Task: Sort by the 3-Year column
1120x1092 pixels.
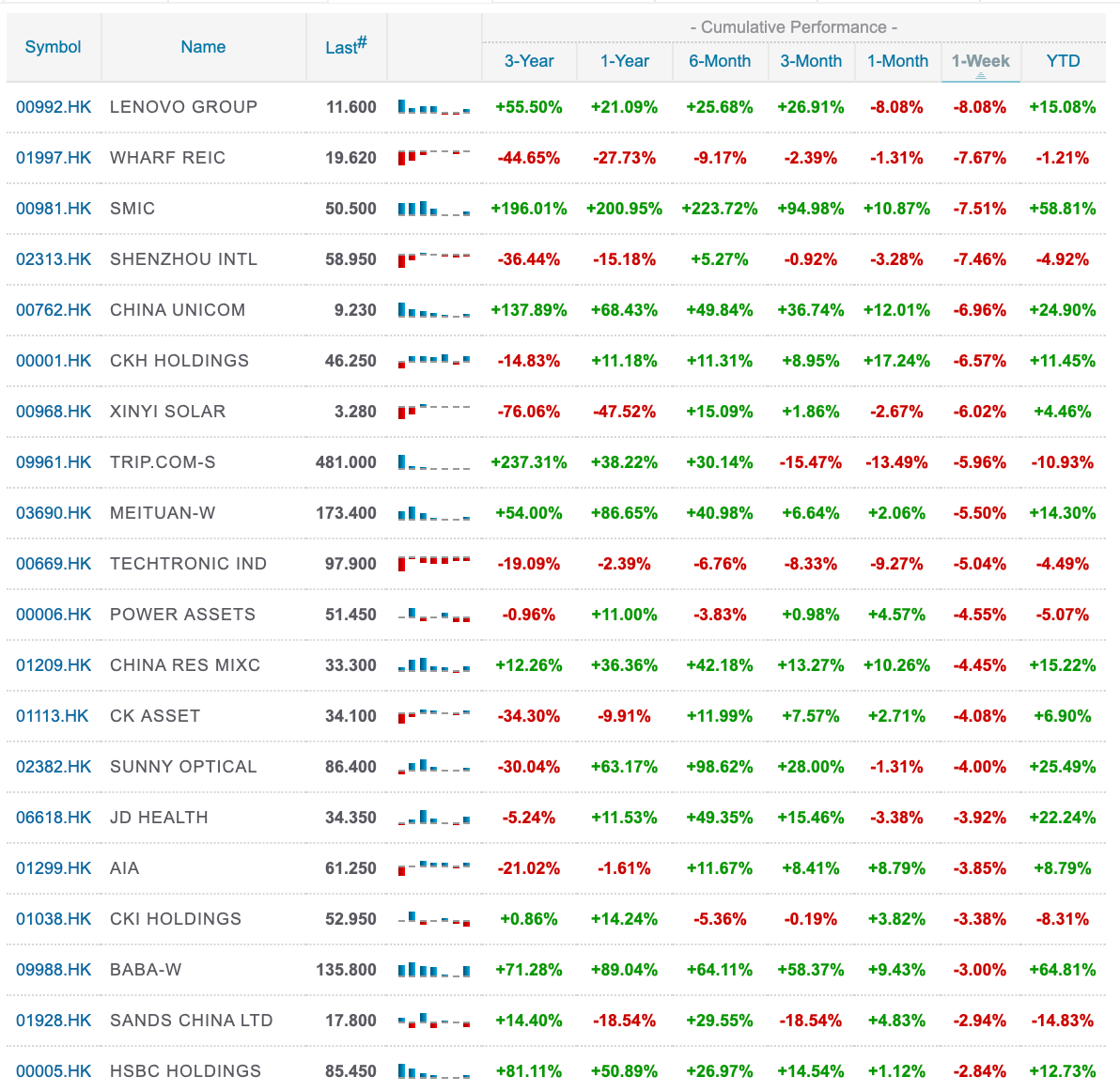Action: (x=529, y=61)
